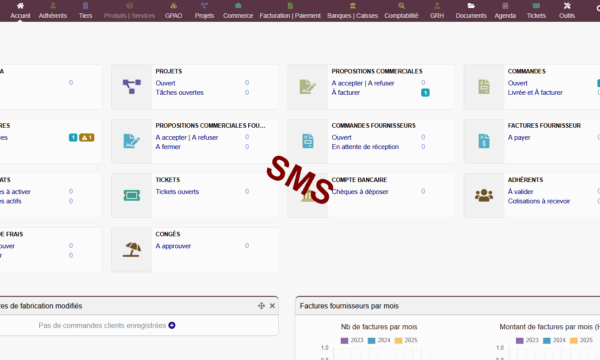The height and width of the screenshot is (360, 600).
Task: Click the GRH menu icon
Action: tap(437, 6)
